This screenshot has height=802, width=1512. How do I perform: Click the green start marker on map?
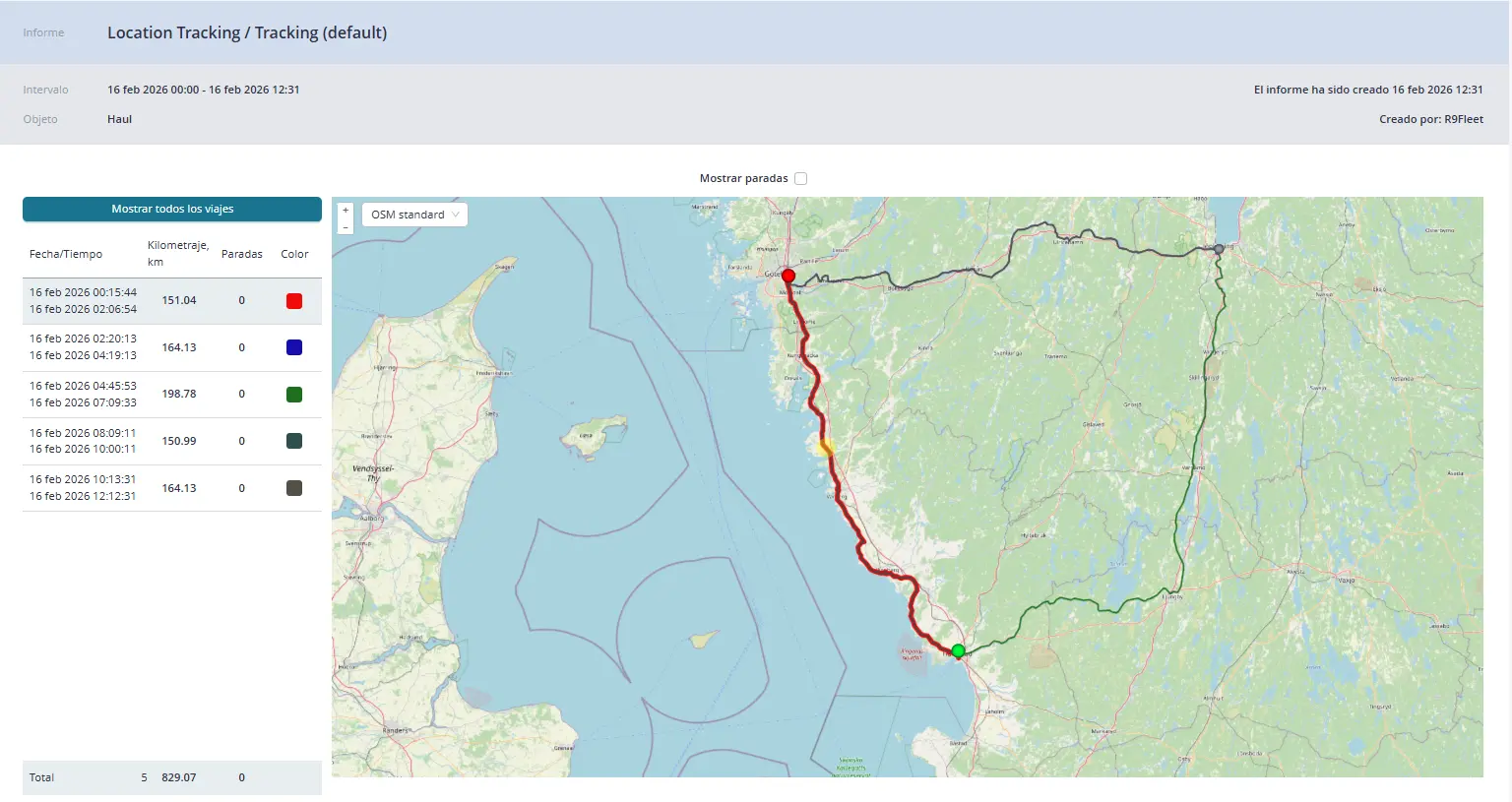(x=958, y=650)
